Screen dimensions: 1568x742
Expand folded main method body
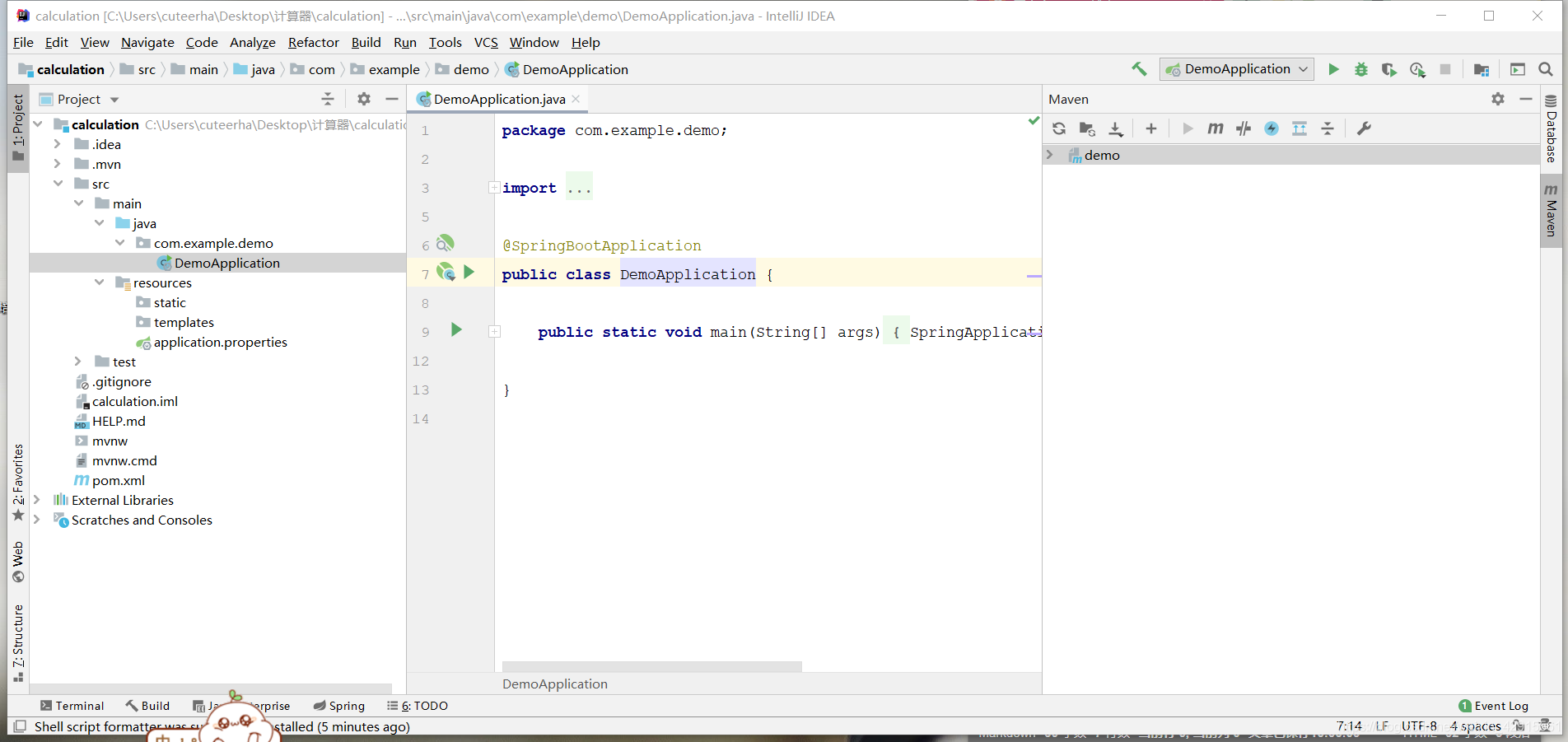494,332
